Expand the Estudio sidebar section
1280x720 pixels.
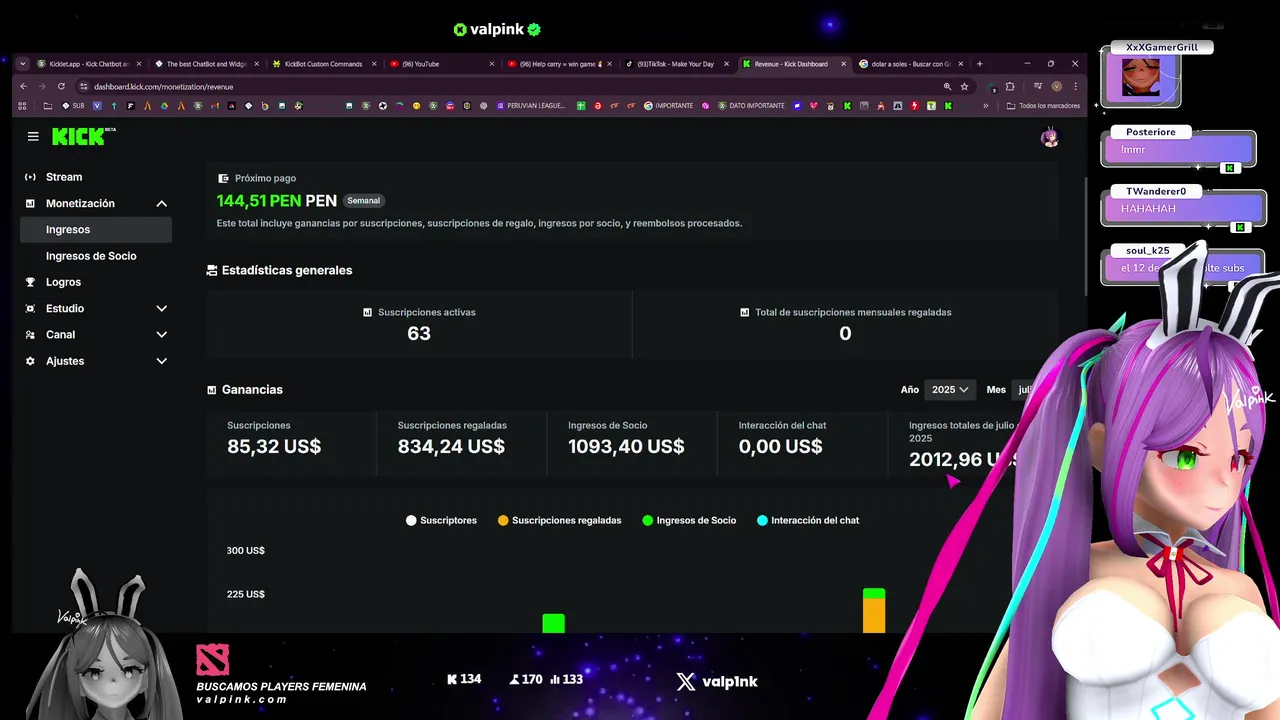click(161, 309)
